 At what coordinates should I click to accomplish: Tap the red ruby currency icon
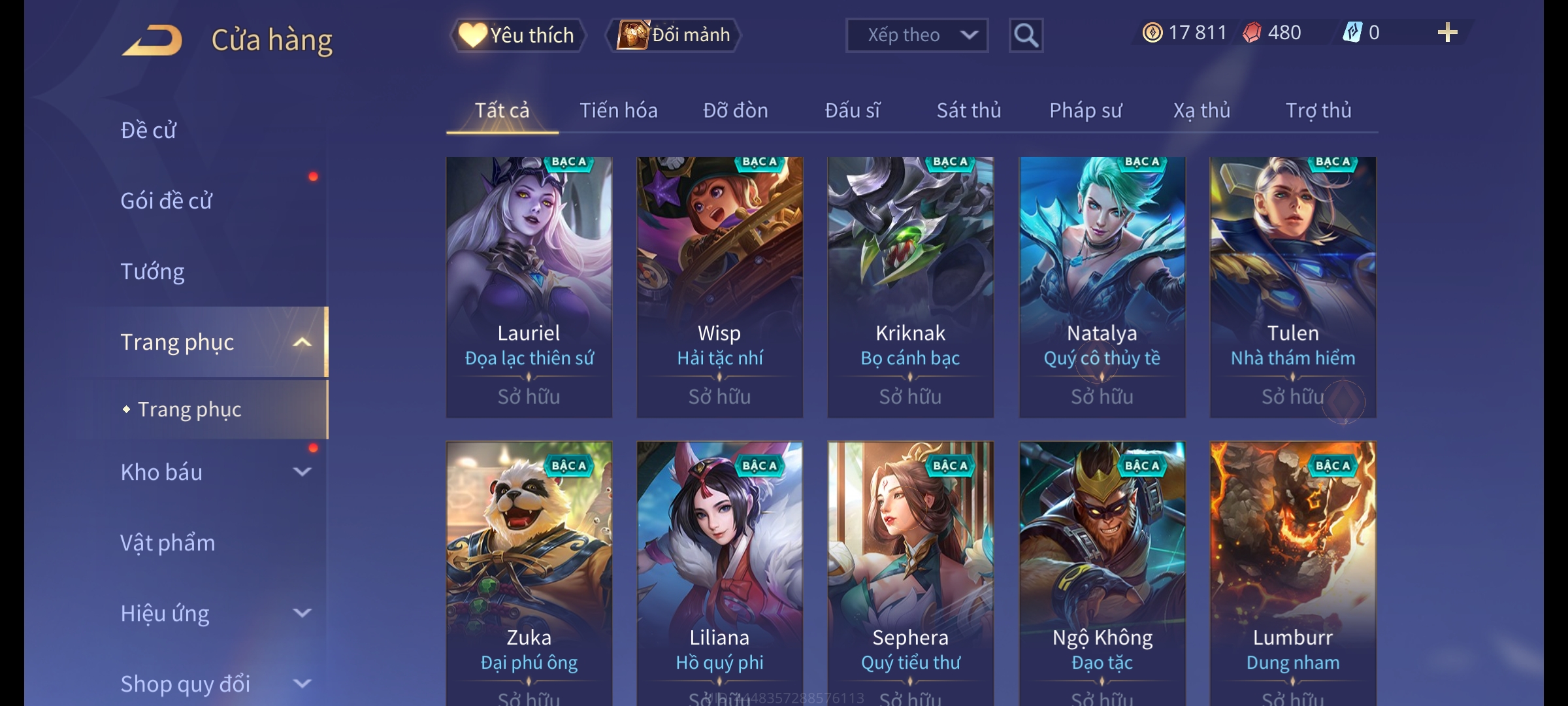(1252, 33)
